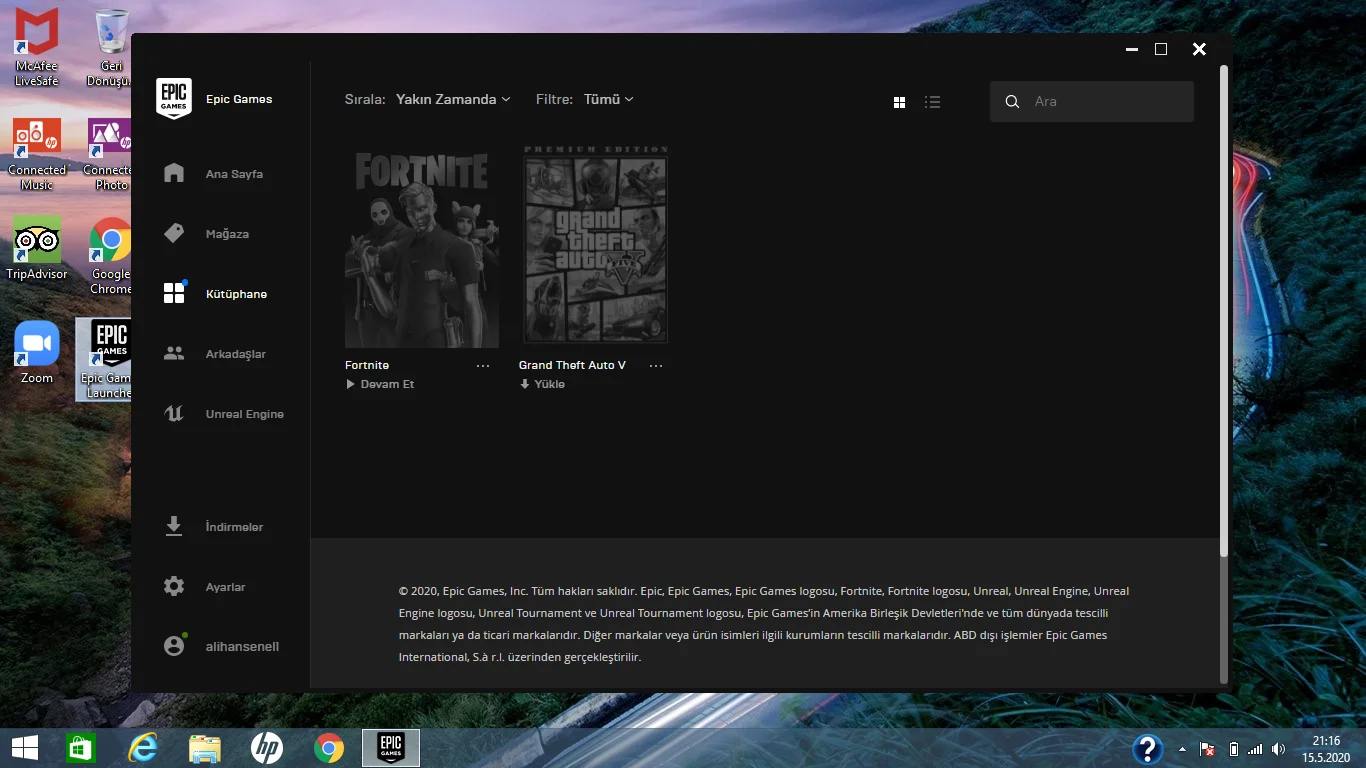Screen dimensions: 1366x768
Task: Open Windows Store from taskbar
Action: 81,748
